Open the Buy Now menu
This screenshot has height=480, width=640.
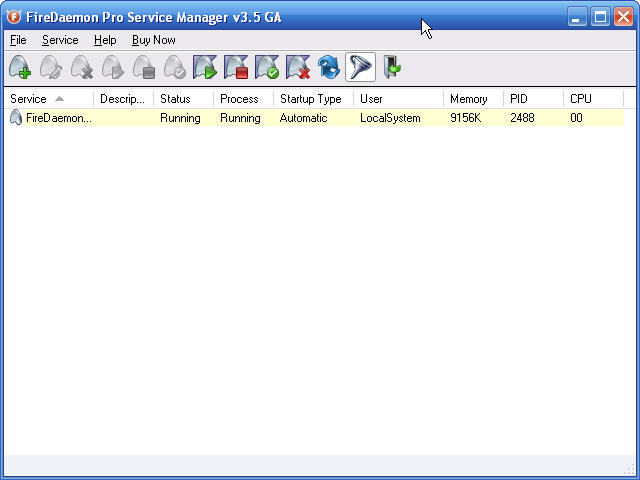click(153, 40)
